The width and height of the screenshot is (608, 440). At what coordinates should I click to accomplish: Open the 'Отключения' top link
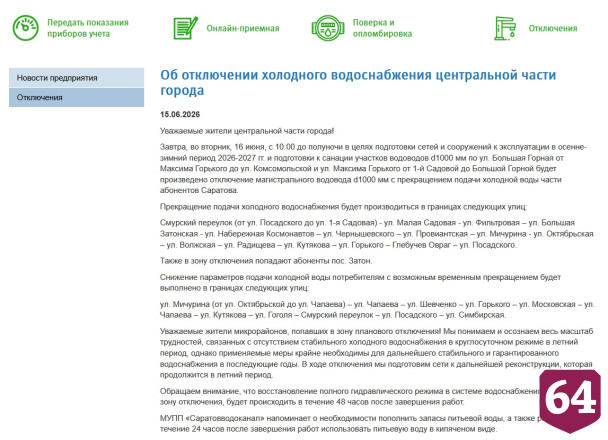pos(553,28)
